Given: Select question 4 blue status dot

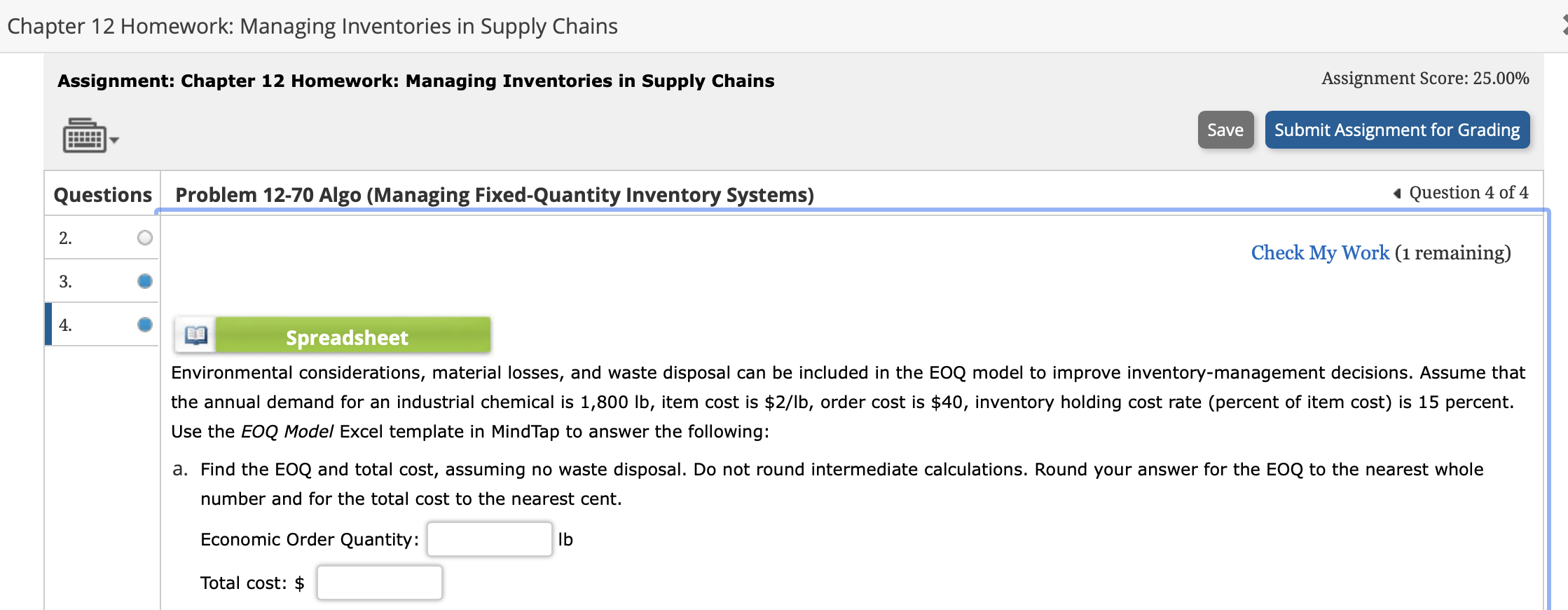Looking at the screenshot, I should (x=145, y=325).
